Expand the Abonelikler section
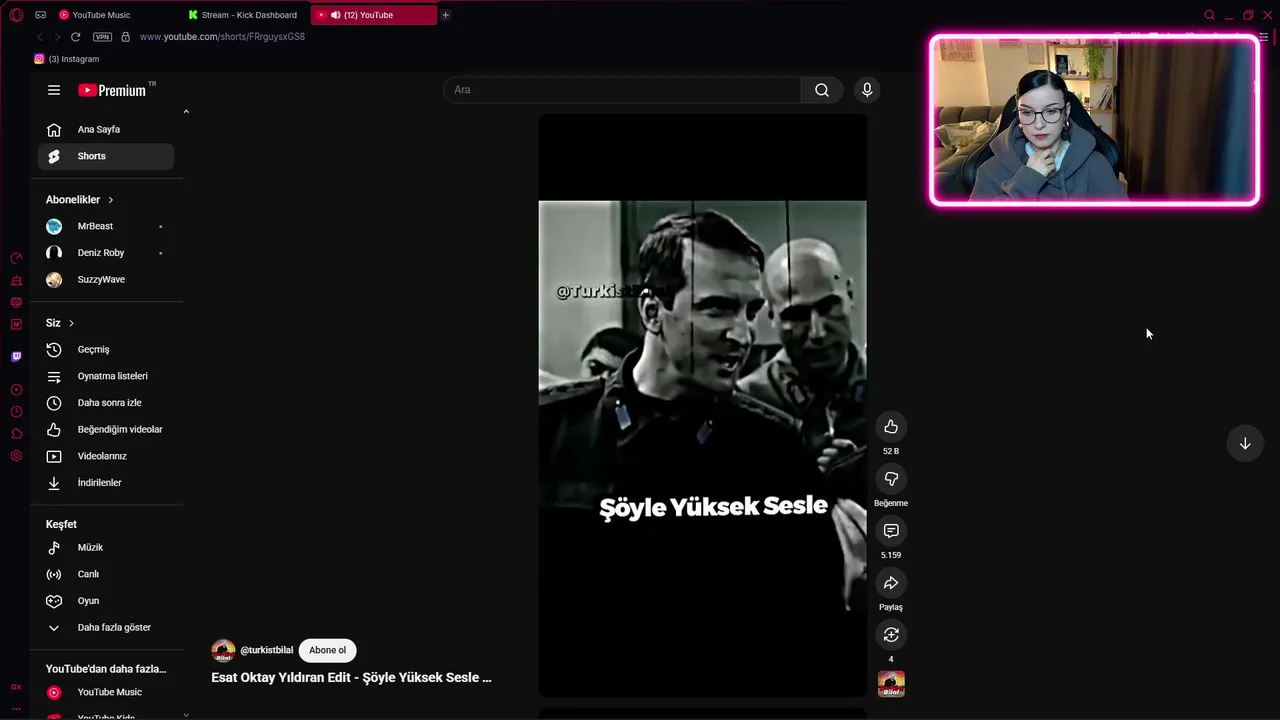Screen dimensions: 1280x720 coord(80,199)
